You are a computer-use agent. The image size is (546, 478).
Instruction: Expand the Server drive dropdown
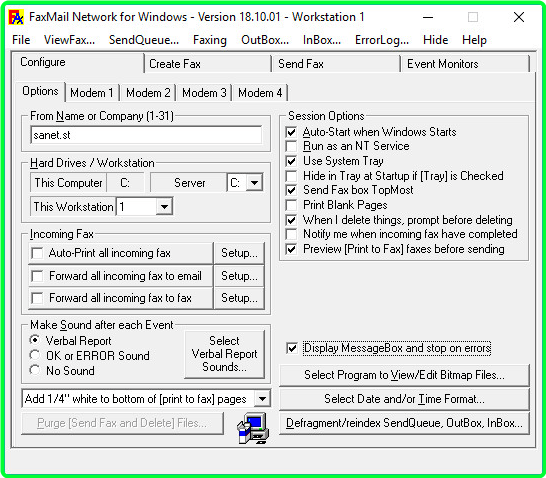[x=255, y=182]
